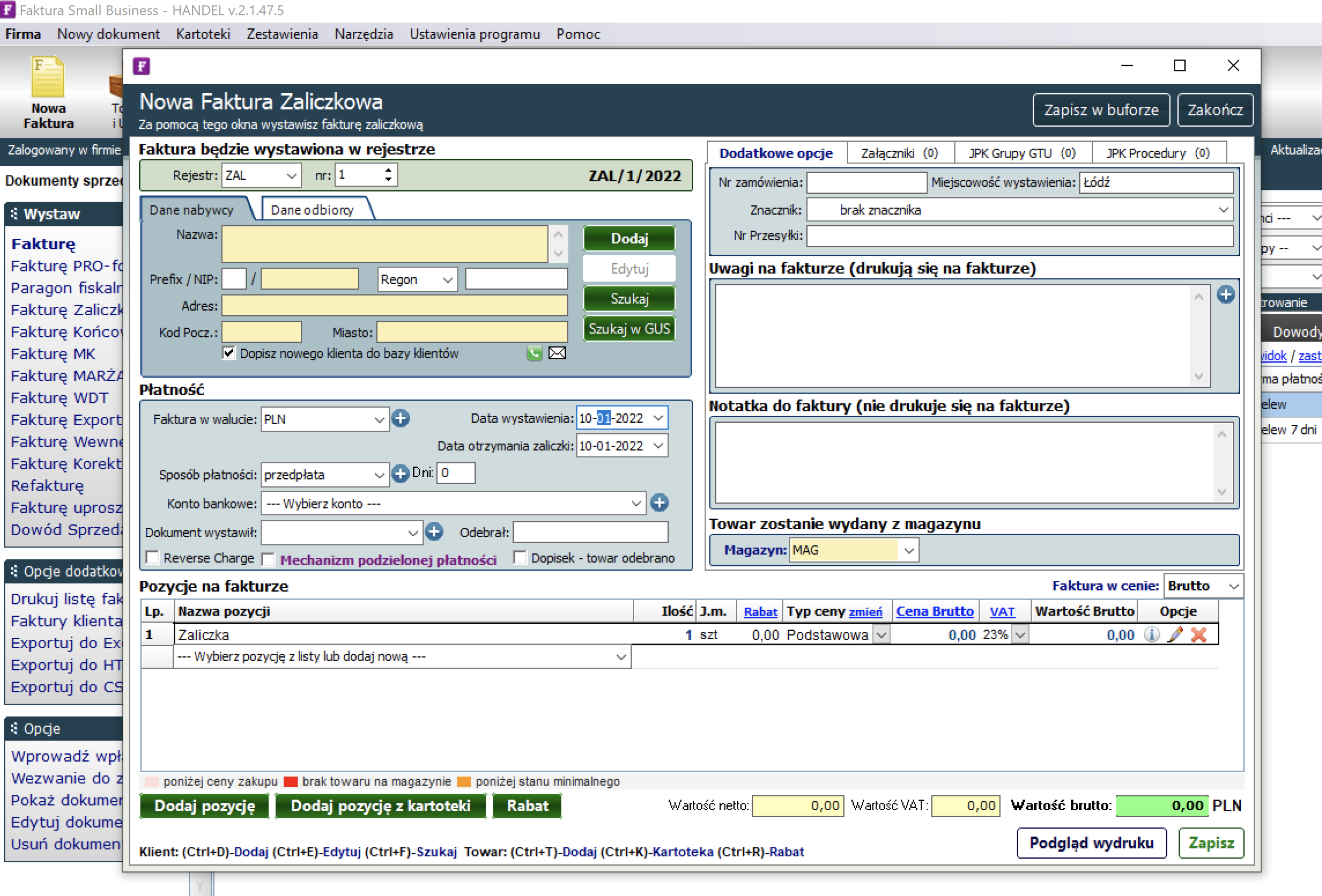
Task: Enable Mechanizm podzielonej płatności checkbox
Action: point(269,559)
